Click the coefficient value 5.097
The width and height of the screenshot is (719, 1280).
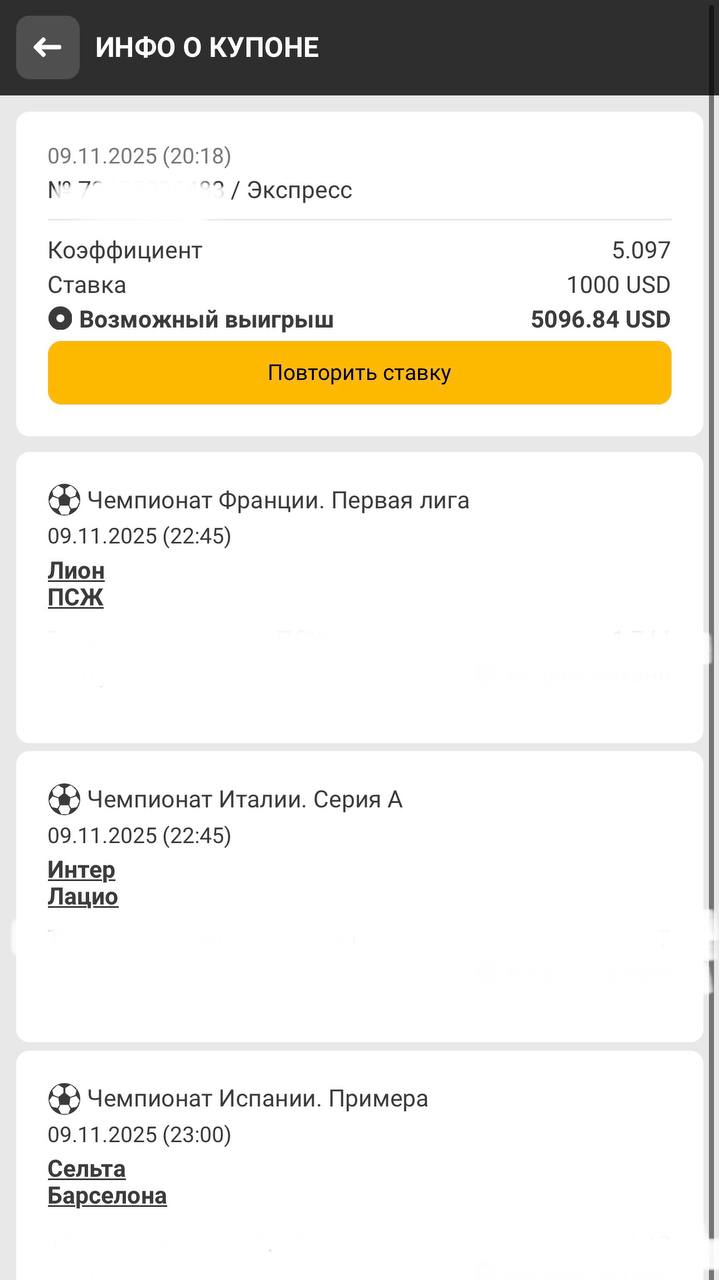point(641,250)
